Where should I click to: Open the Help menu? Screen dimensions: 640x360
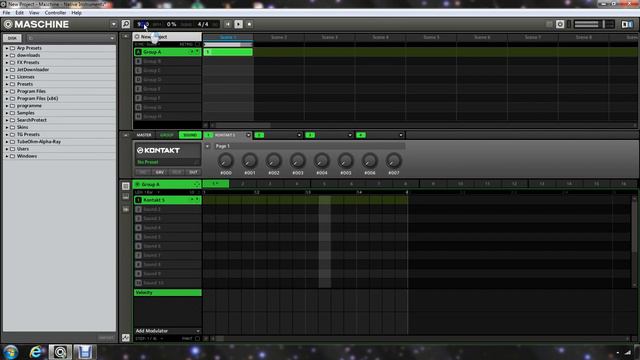click(x=76, y=13)
